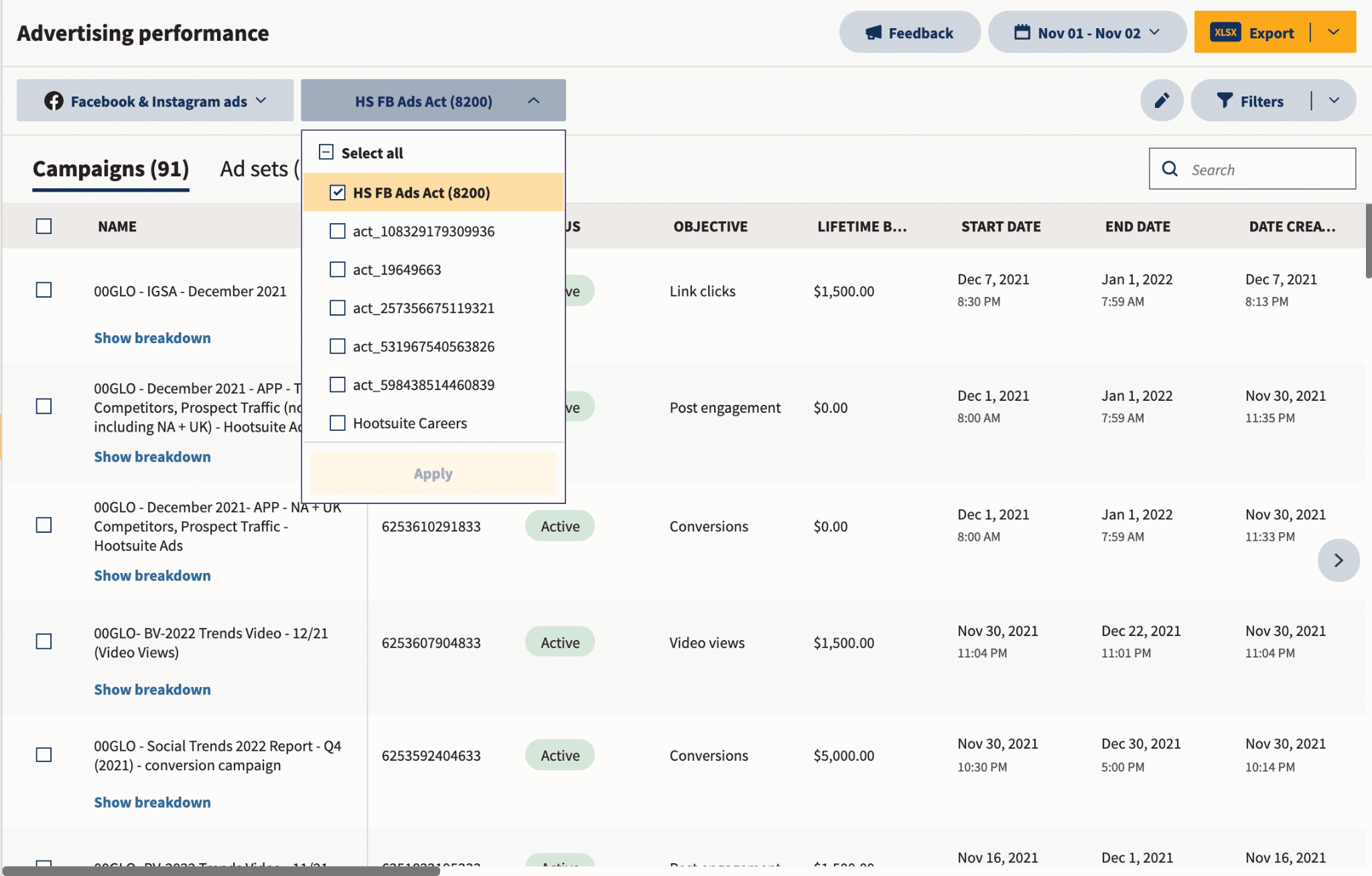Click the pencil edit icon button
This screenshot has width=1372, height=876.
pos(1162,101)
